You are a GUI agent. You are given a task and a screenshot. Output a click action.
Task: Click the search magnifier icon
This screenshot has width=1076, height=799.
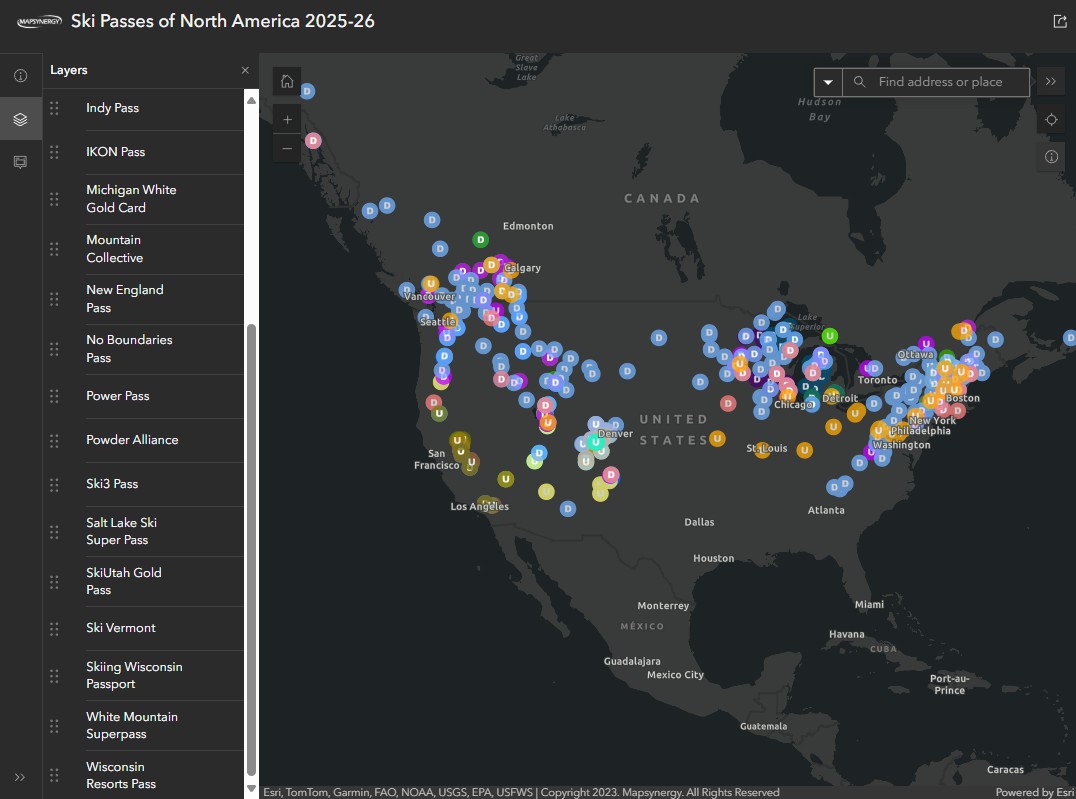pyautogui.click(x=859, y=82)
